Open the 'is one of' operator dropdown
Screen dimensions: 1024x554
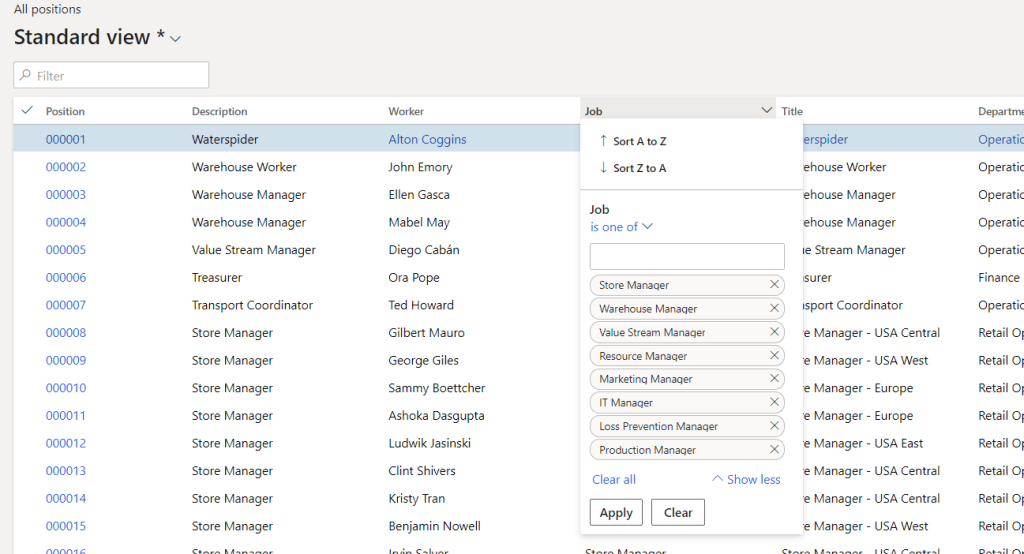point(621,227)
